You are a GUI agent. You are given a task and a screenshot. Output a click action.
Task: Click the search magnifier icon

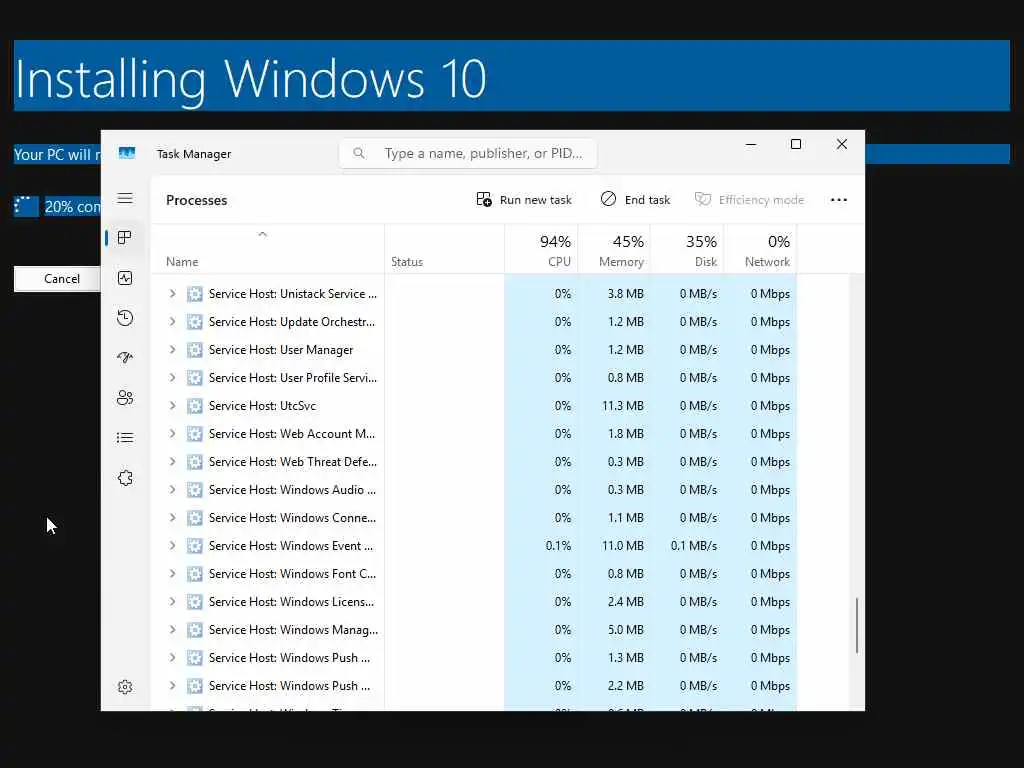pyautogui.click(x=359, y=153)
